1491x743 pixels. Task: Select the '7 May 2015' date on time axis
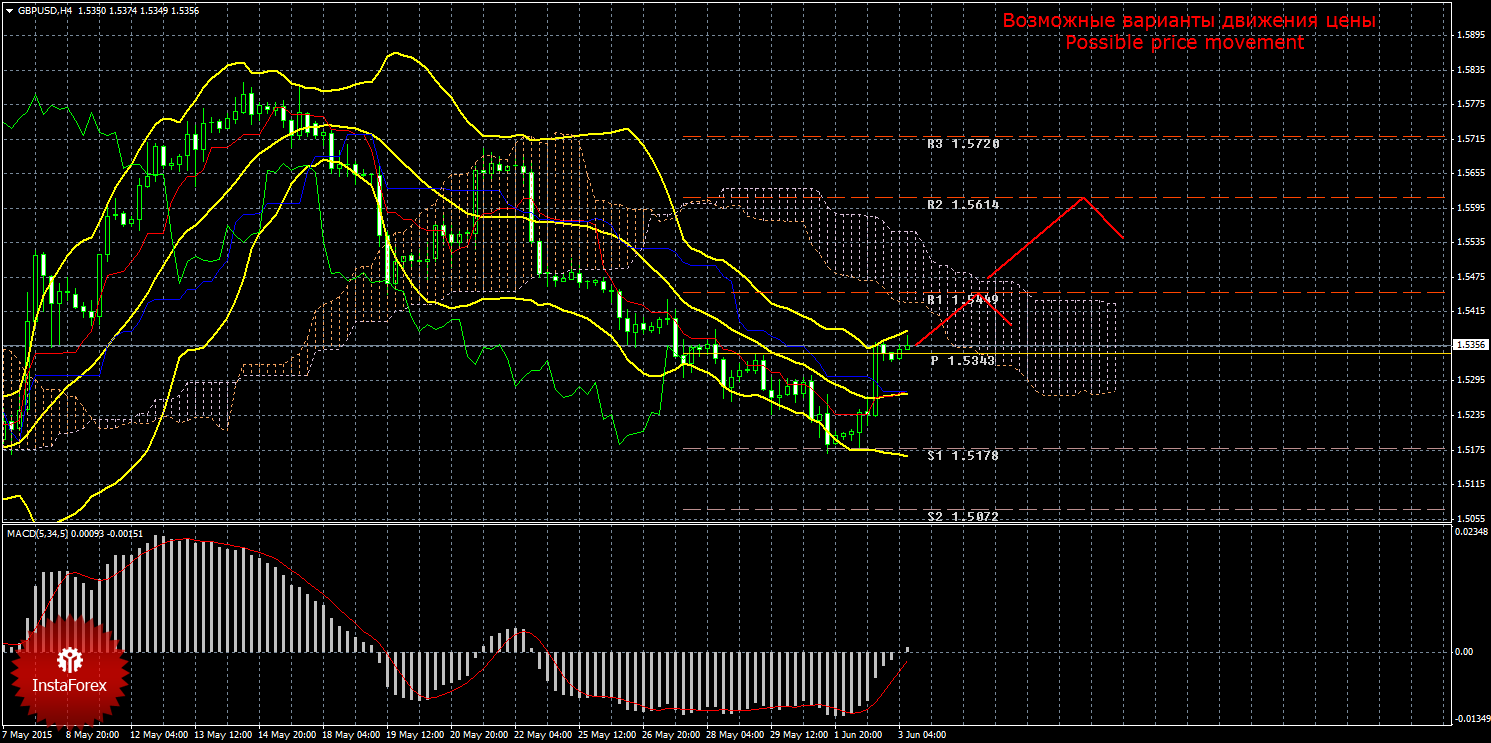[x=29, y=734]
